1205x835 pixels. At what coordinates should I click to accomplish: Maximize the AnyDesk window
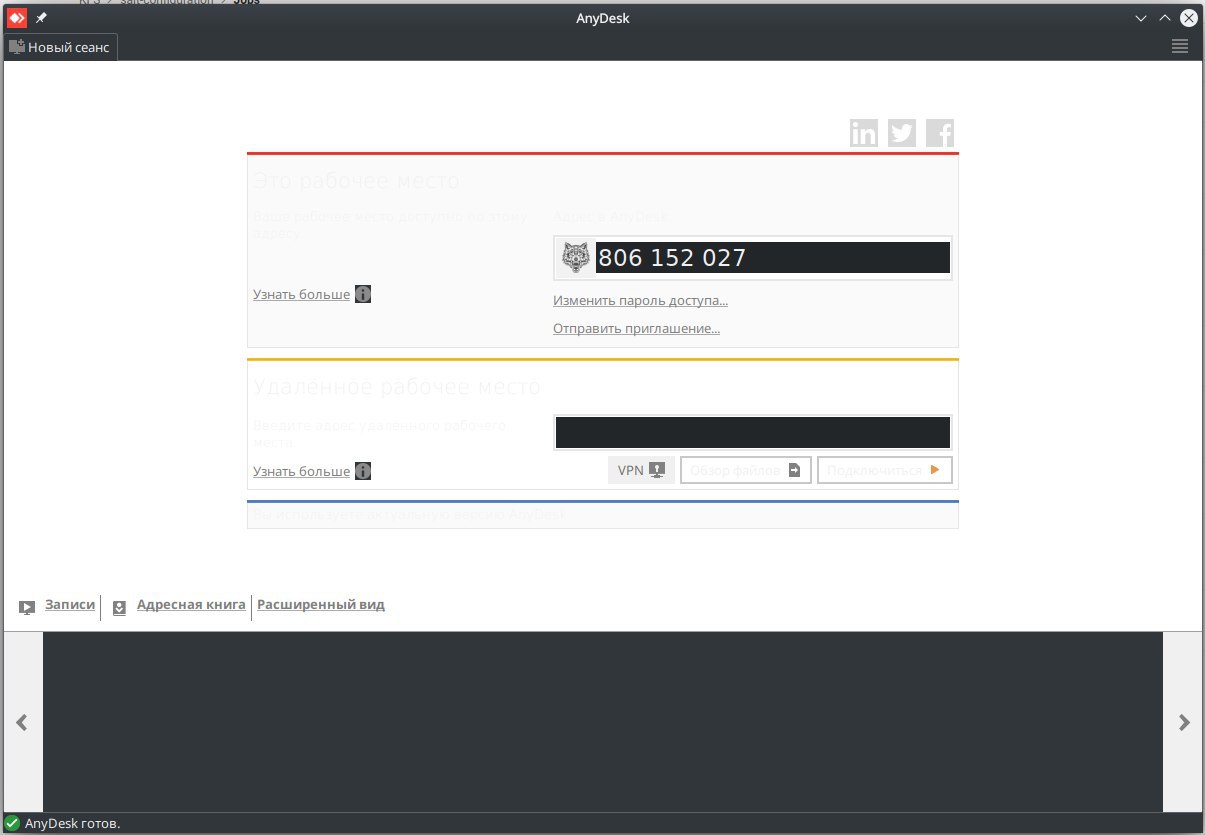click(x=1164, y=18)
